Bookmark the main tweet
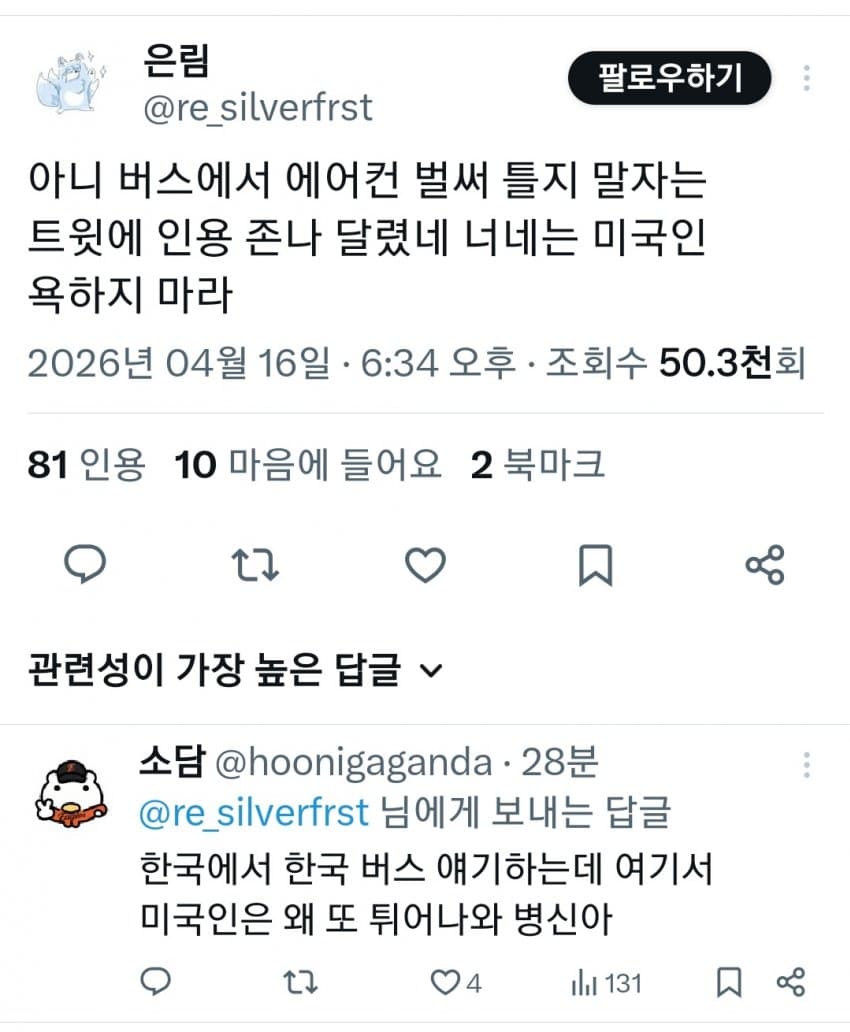This screenshot has height=1032, width=850. coord(595,565)
